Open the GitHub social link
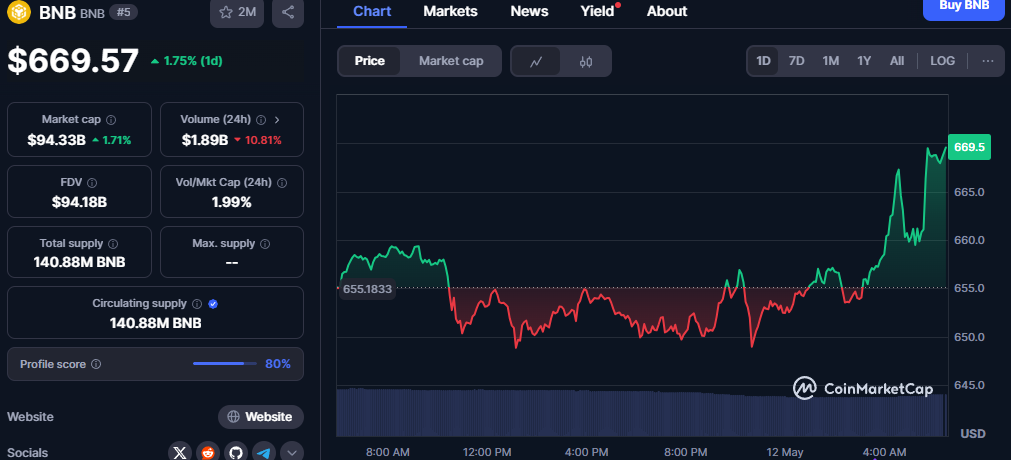1011x460 pixels. click(235, 452)
